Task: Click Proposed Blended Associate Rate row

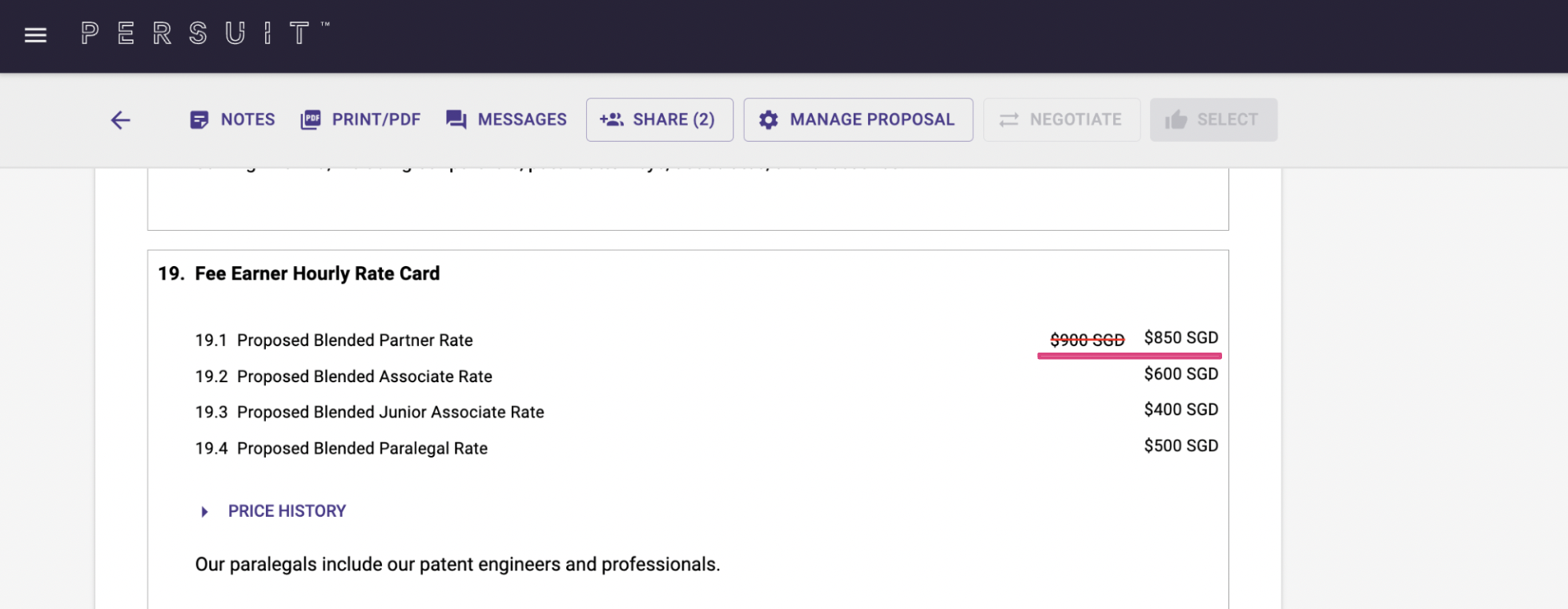Action: tap(706, 376)
